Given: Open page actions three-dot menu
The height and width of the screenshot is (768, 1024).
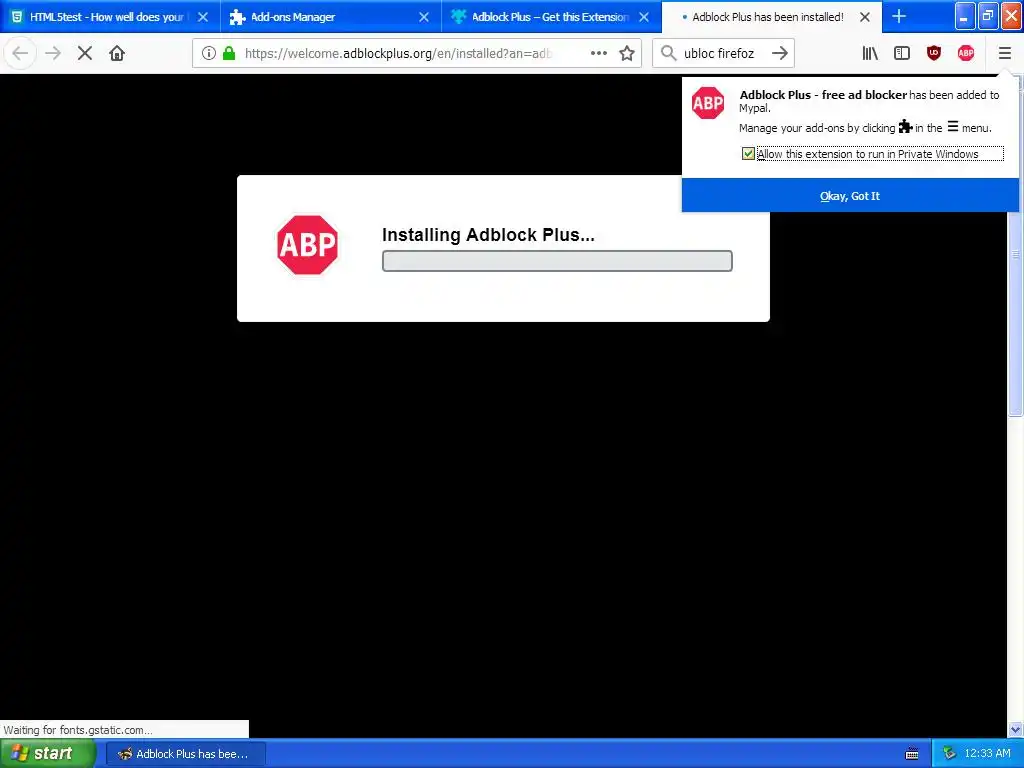Looking at the screenshot, I should tap(598, 53).
